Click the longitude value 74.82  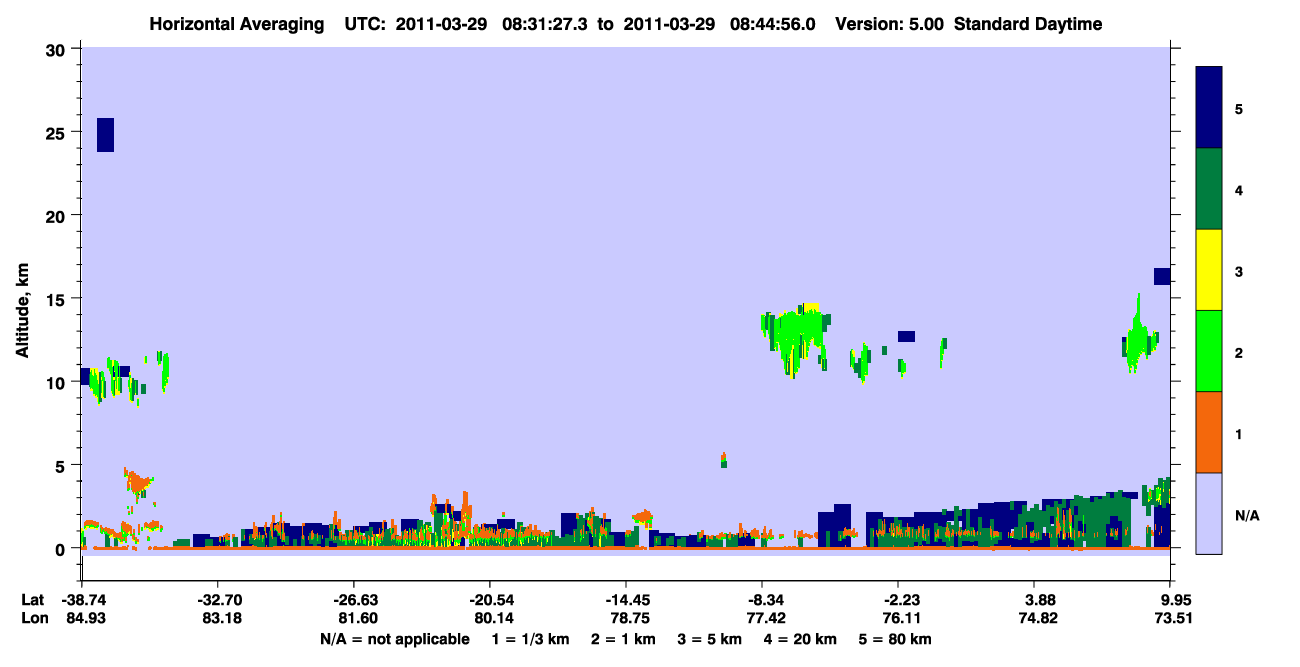pyautogui.click(x=1038, y=618)
